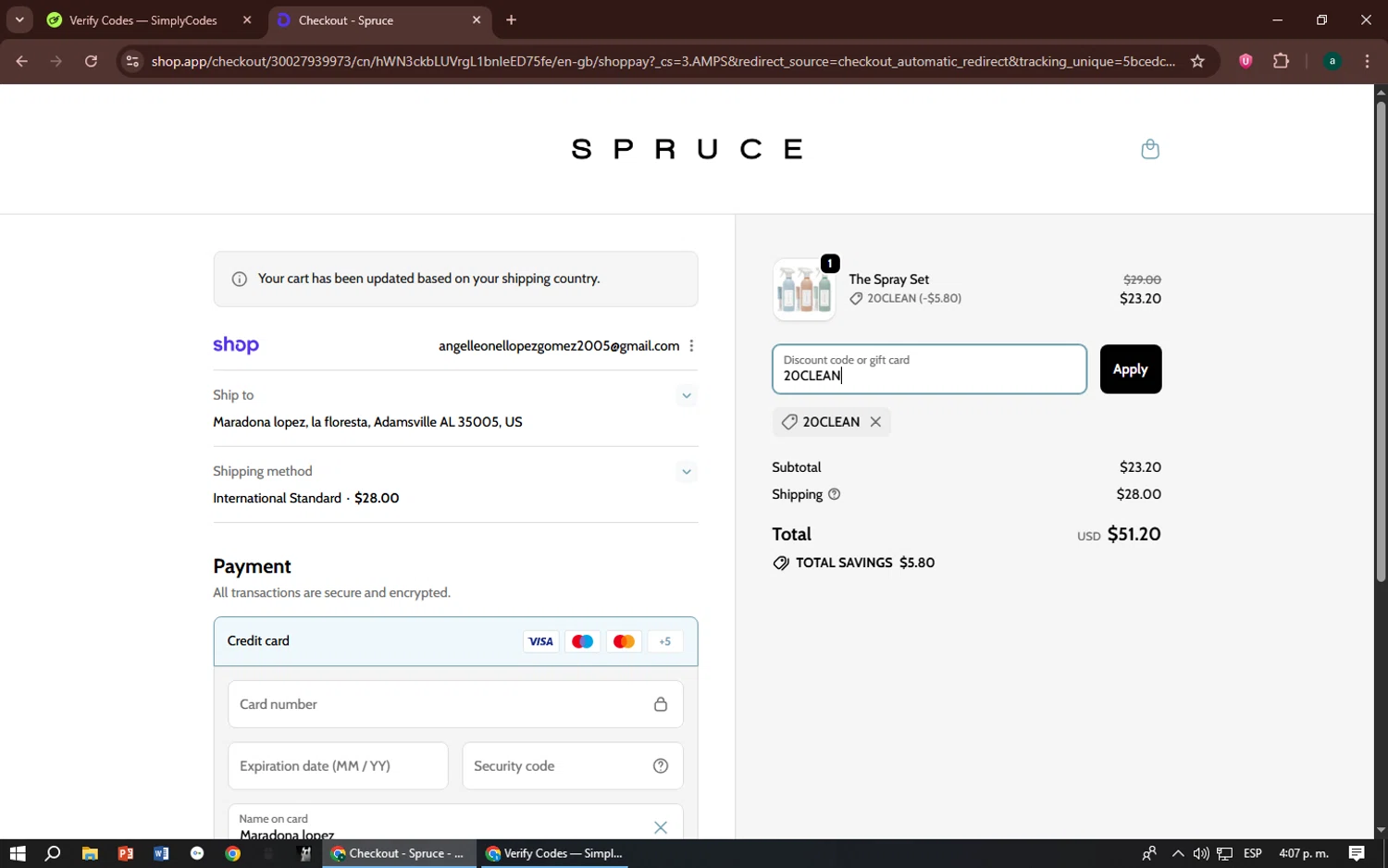Bookmark this page with the star icon
This screenshot has width=1388, height=868.
(x=1197, y=61)
